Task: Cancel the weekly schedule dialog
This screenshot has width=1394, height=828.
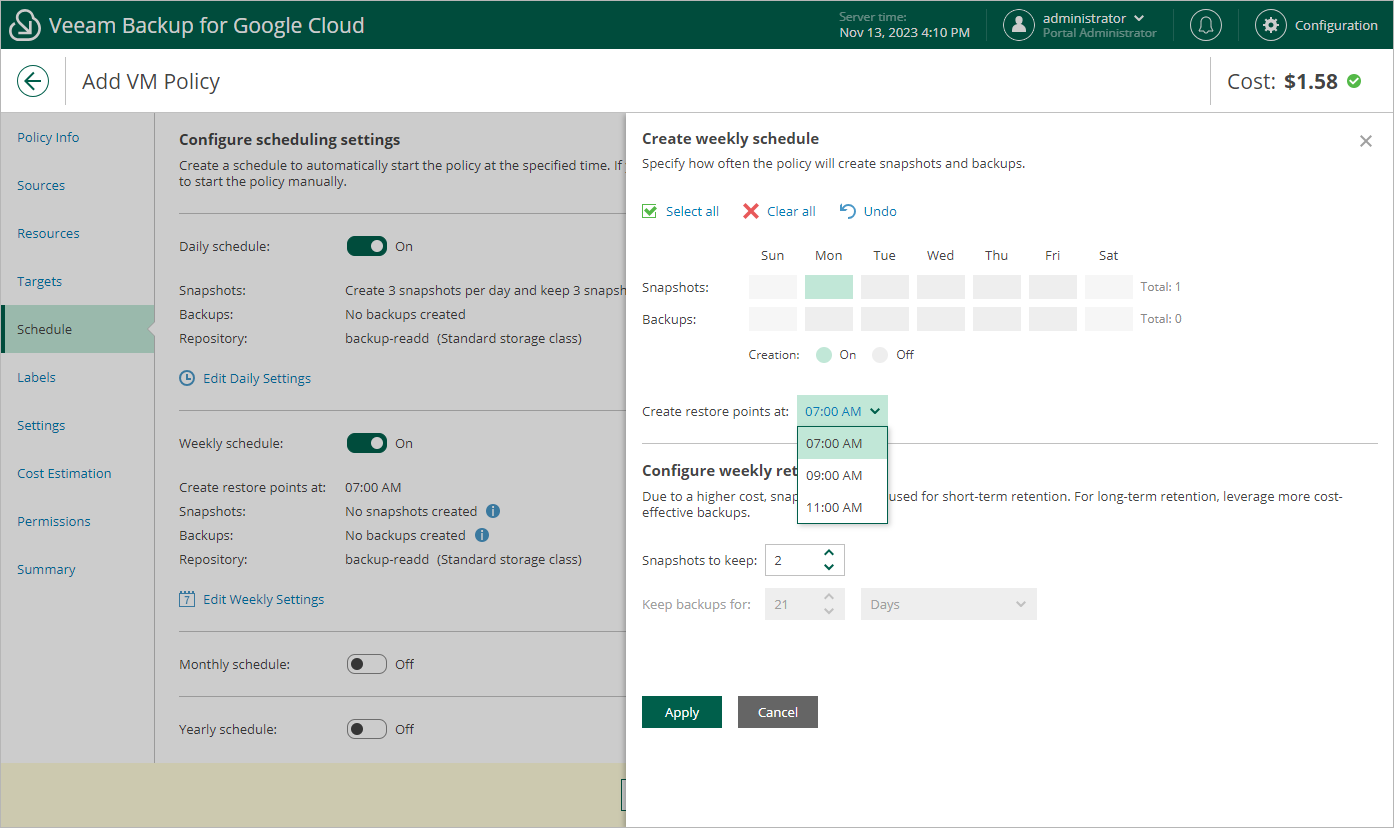Action: [x=778, y=712]
